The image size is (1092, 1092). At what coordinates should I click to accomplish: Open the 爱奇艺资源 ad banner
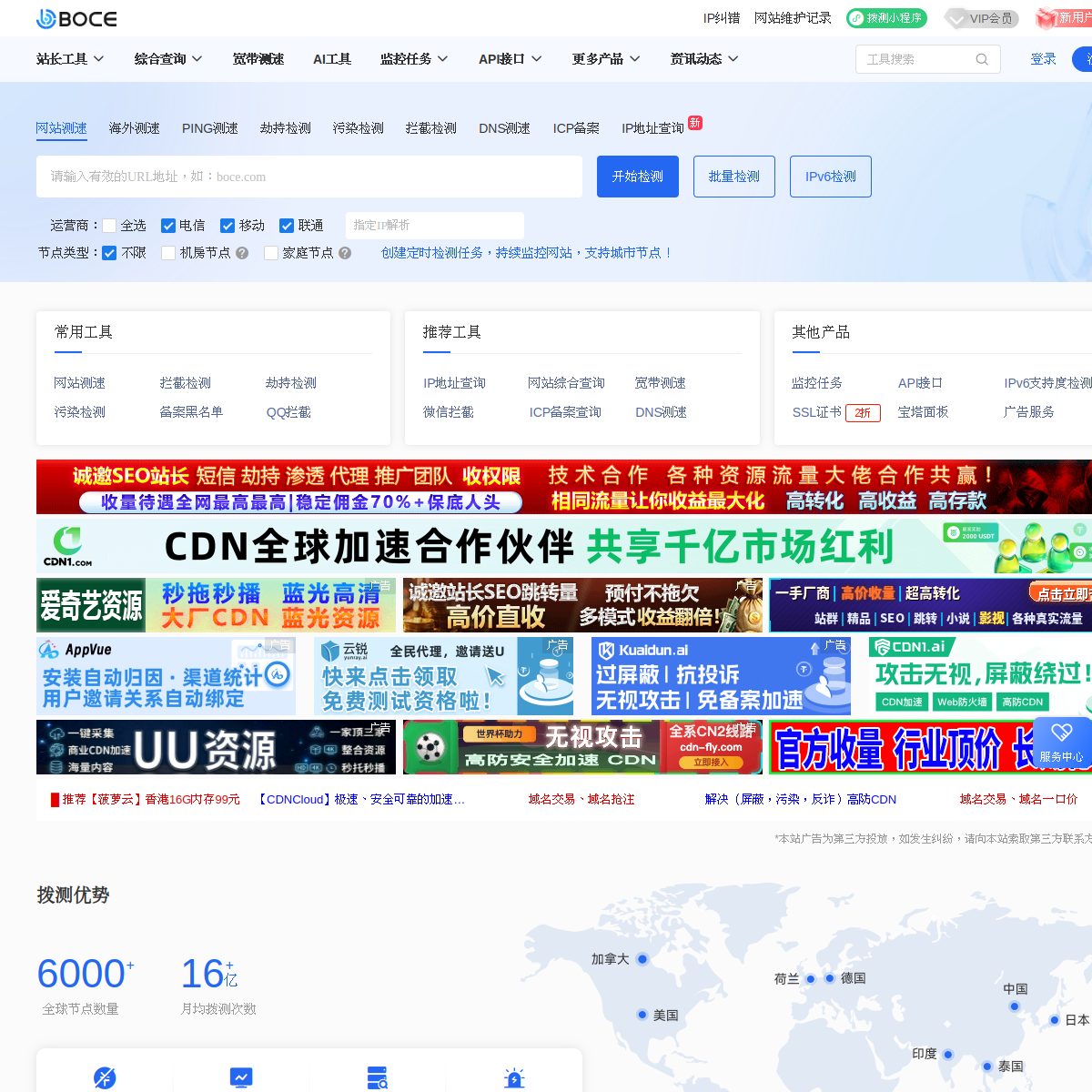pos(217,605)
